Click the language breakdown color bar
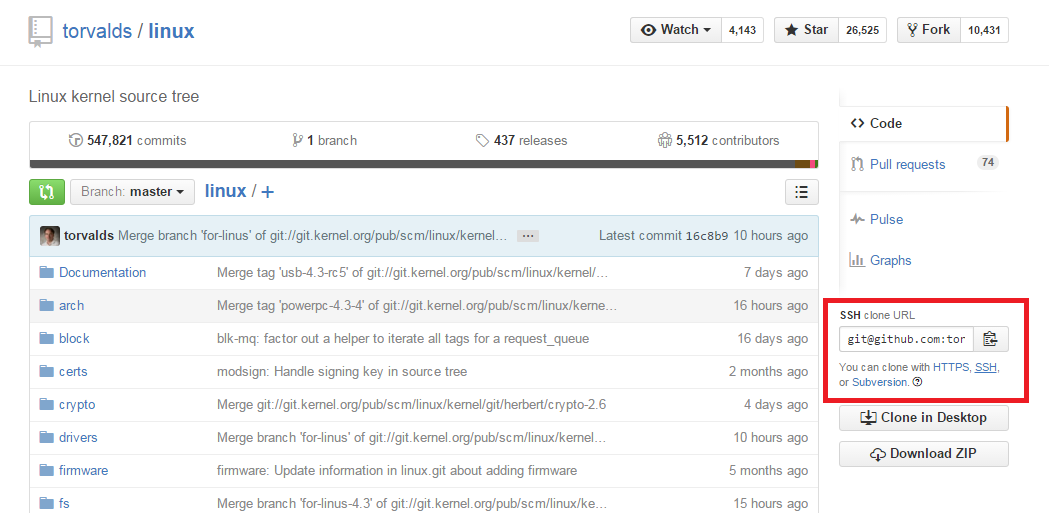Image resolution: width=1049 pixels, height=513 pixels. point(423,164)
